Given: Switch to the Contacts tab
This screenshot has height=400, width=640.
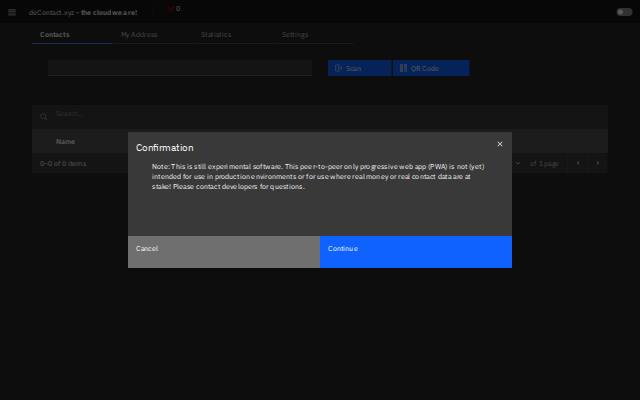Looking at the screenshot, I should tap(72, 35).
